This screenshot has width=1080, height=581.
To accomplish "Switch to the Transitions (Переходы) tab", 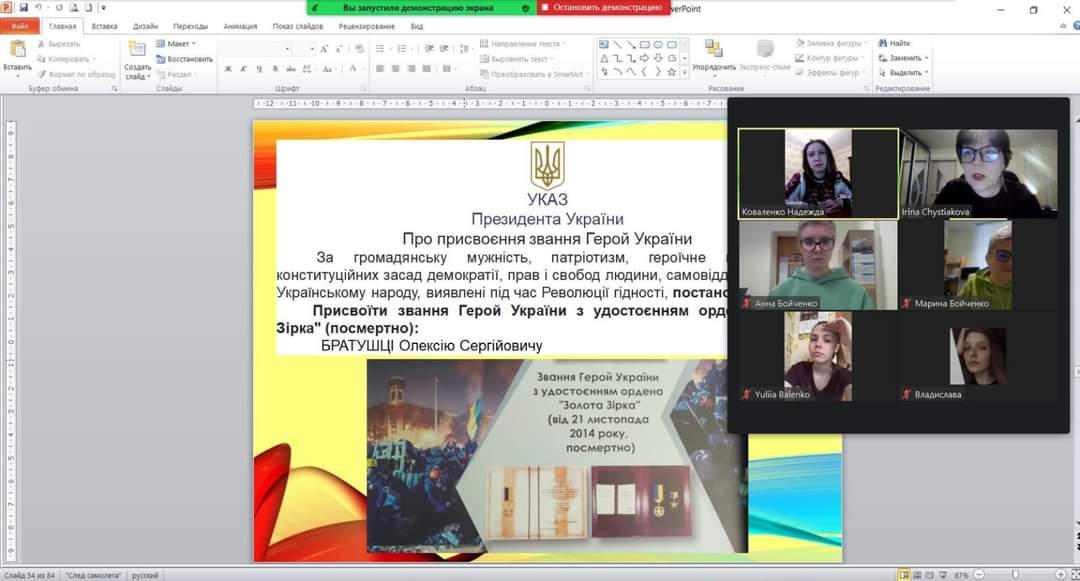I will (x=190, y=26).
